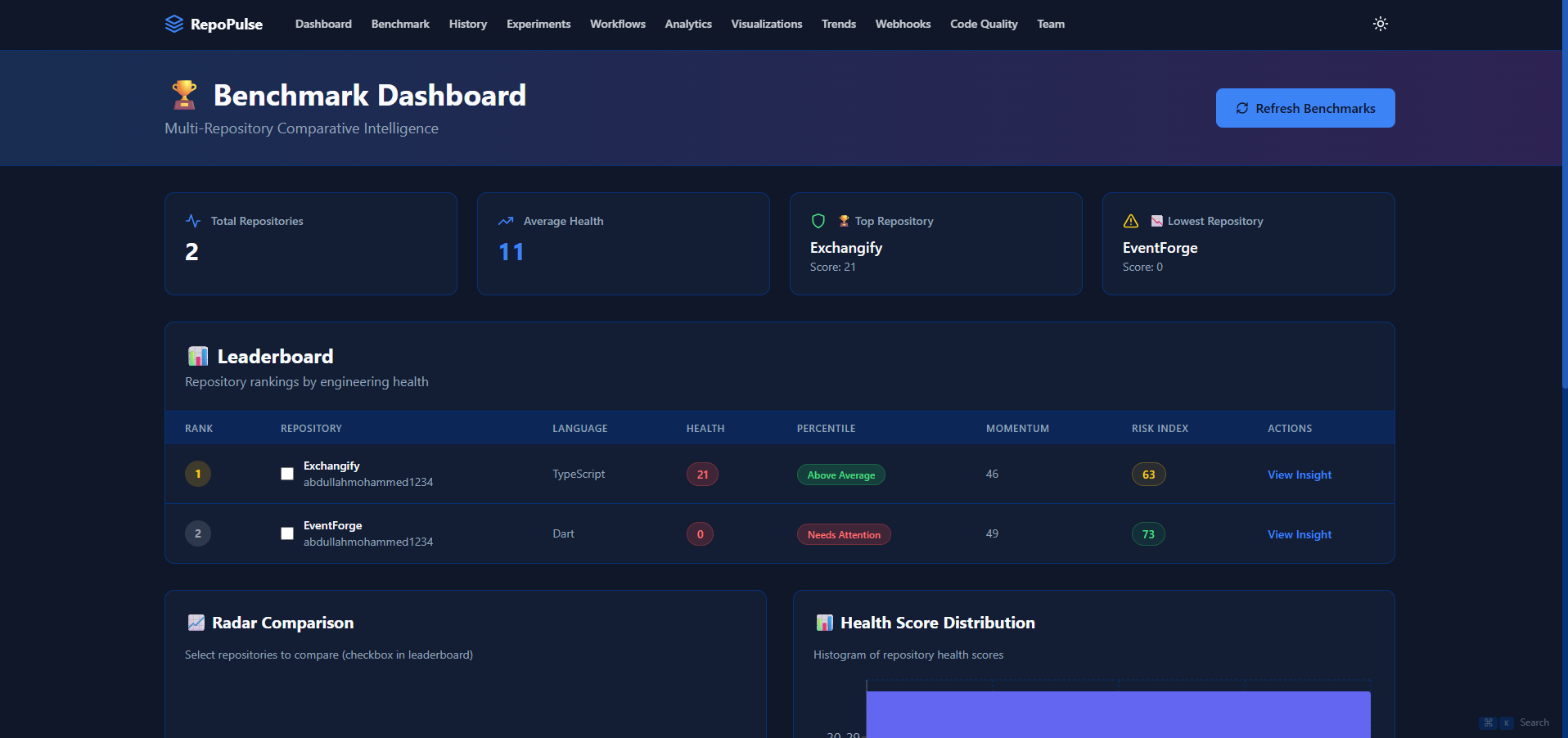The height and width of the screenshot is (738, 1568).
Task: Click the LANGUAGE column header
Action: click(x=580, y=428)
